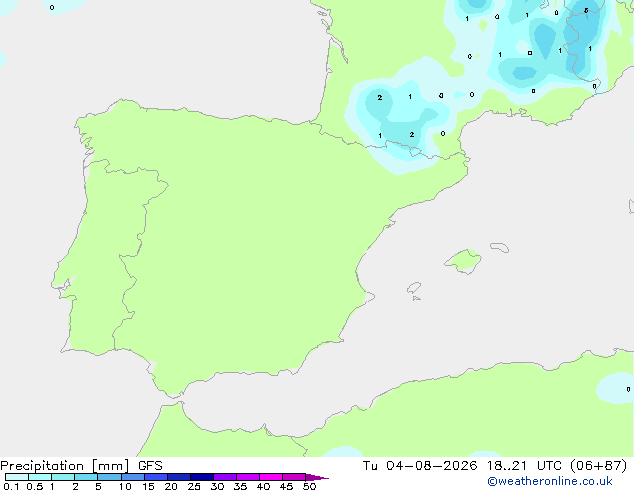Click the left 2 mm marker over southwest France
This screenshot has width=634, height=490.
point(379,97)
